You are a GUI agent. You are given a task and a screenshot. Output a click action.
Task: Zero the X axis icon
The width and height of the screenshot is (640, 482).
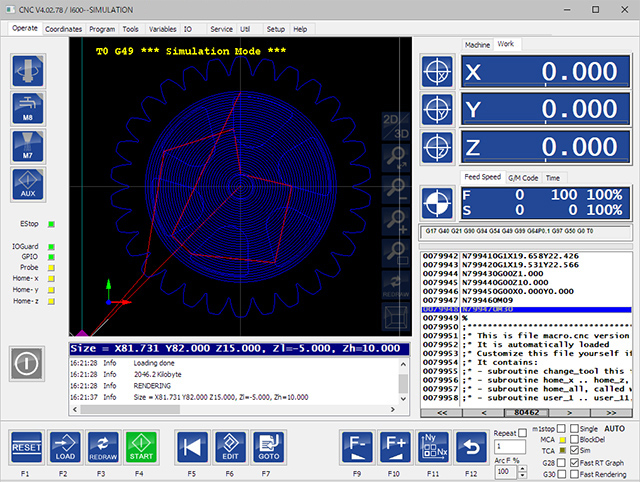437,72
